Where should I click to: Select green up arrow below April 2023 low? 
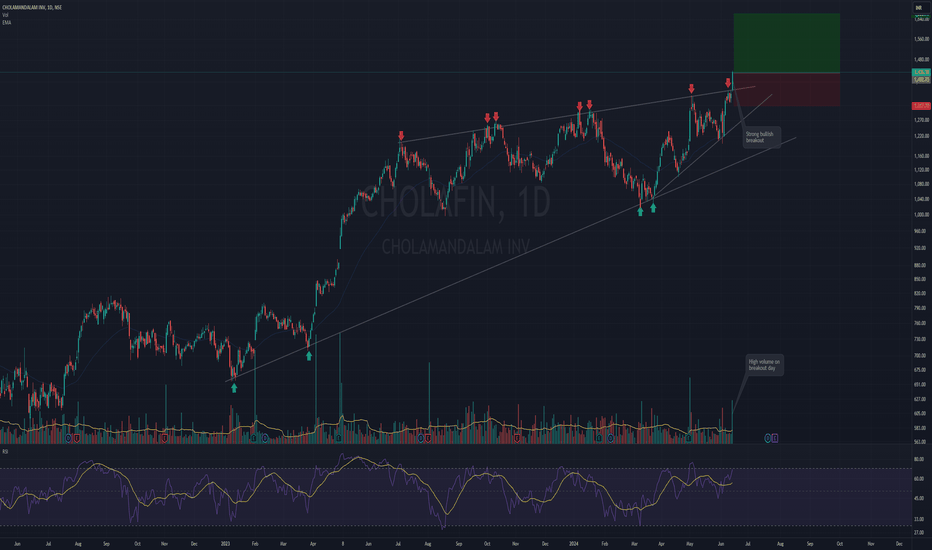point(309,356)
